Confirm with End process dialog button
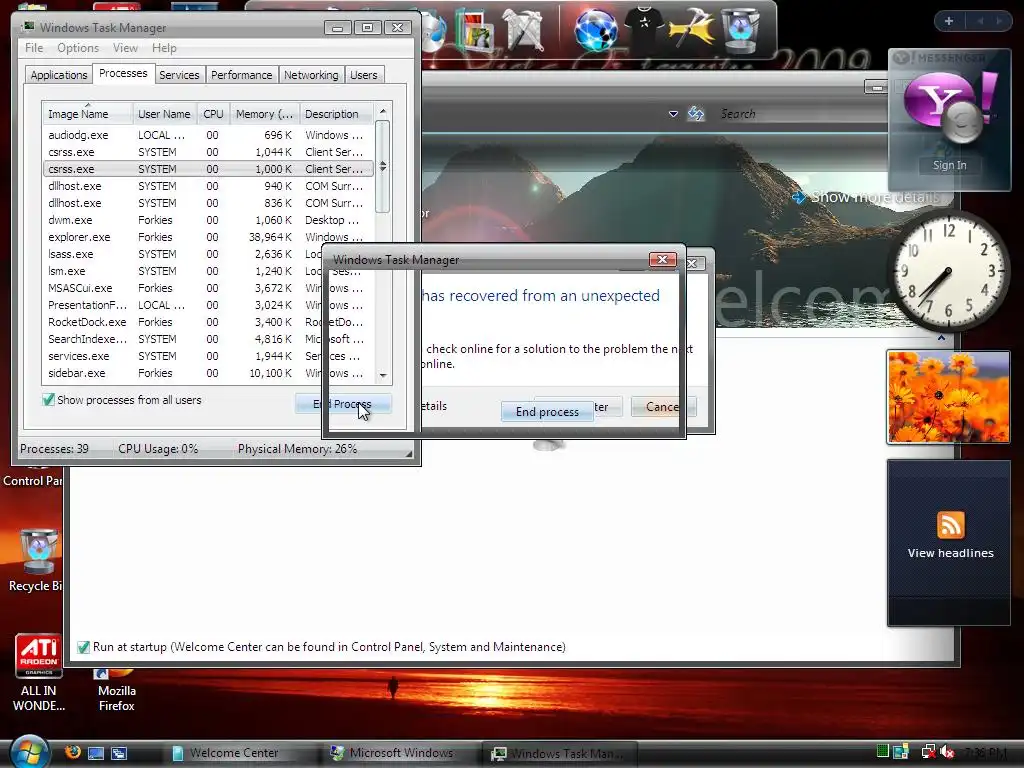This screenshot has width=1024, height=768. [x=547, y=411]
